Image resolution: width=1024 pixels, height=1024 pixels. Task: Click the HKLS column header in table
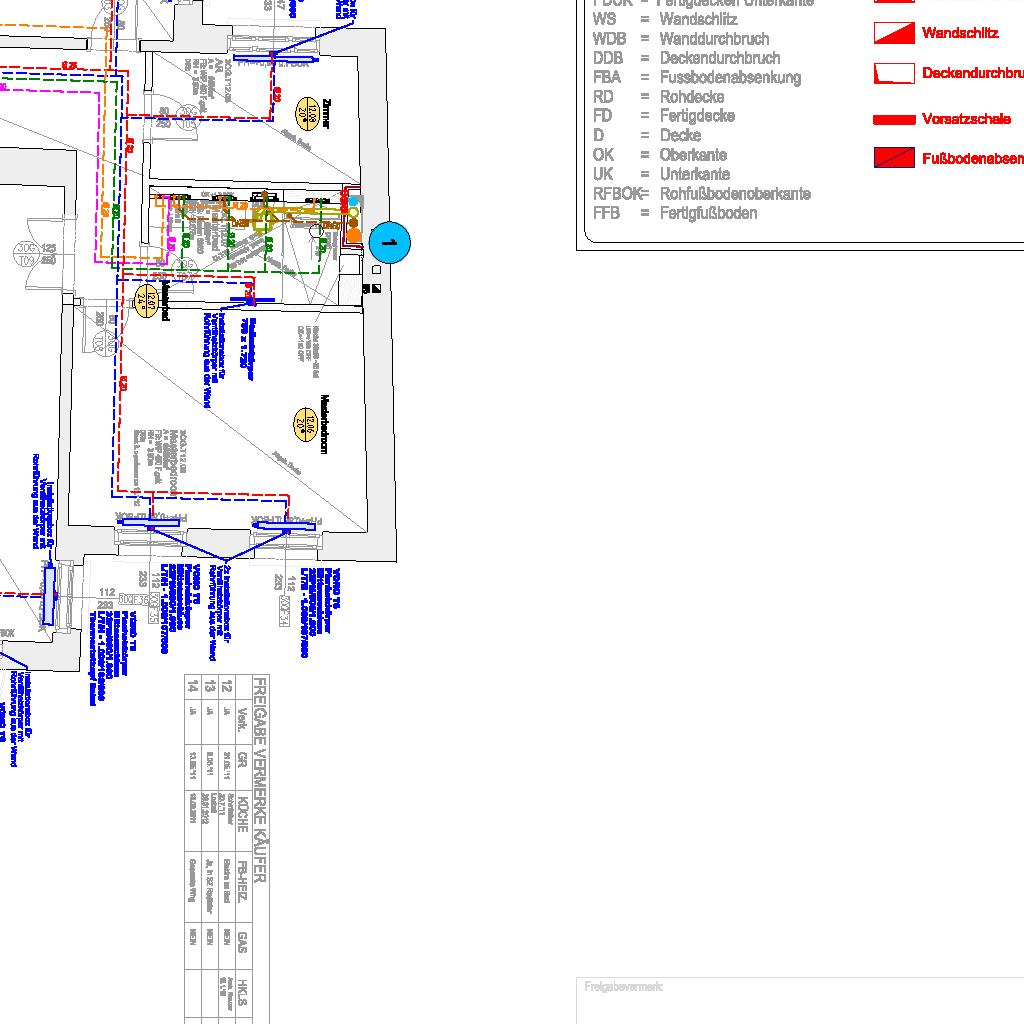coord(242,991)
